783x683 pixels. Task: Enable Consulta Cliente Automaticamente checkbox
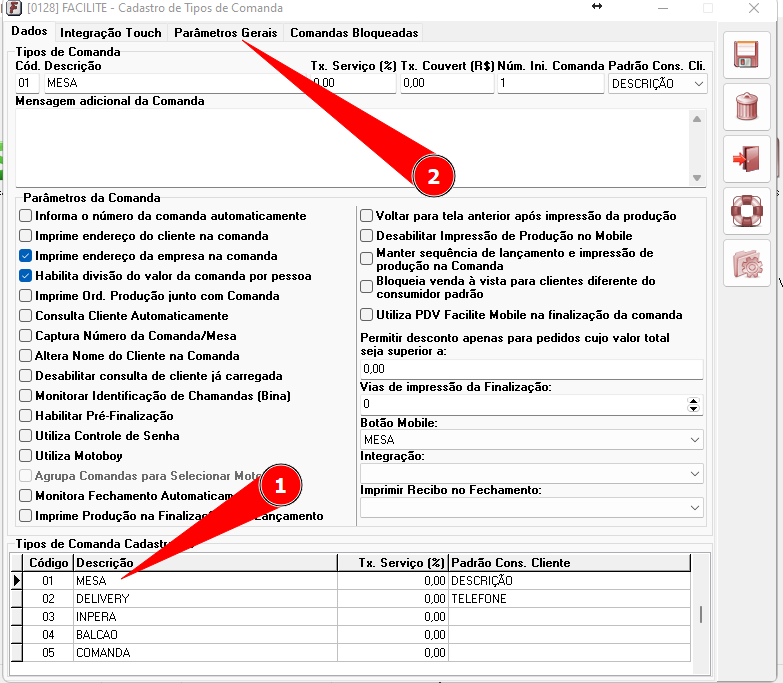(25, 316)
